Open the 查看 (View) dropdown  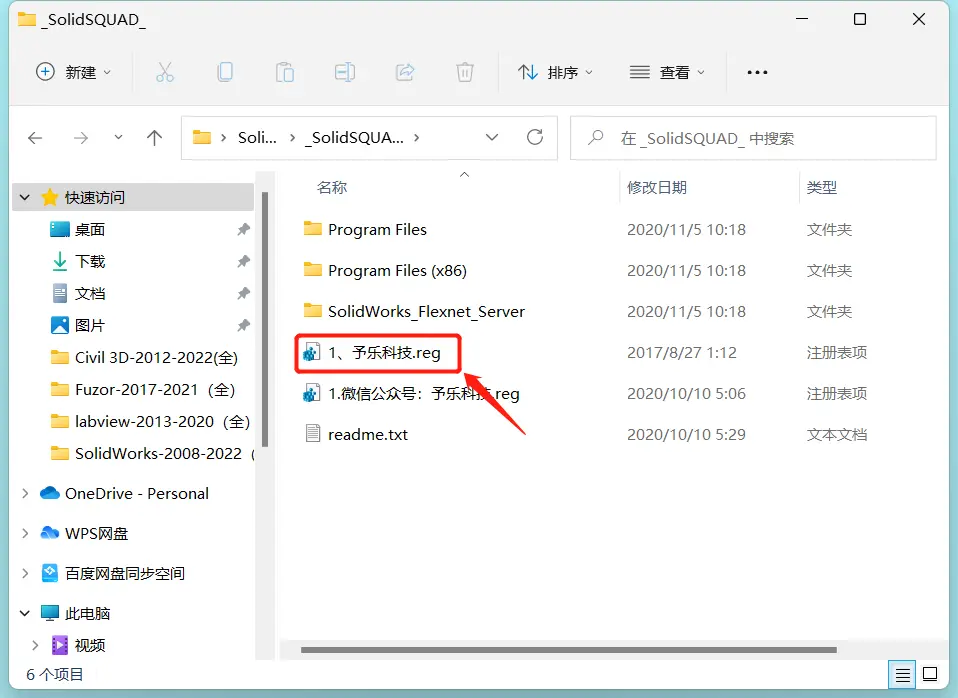(x=667, y=72)
